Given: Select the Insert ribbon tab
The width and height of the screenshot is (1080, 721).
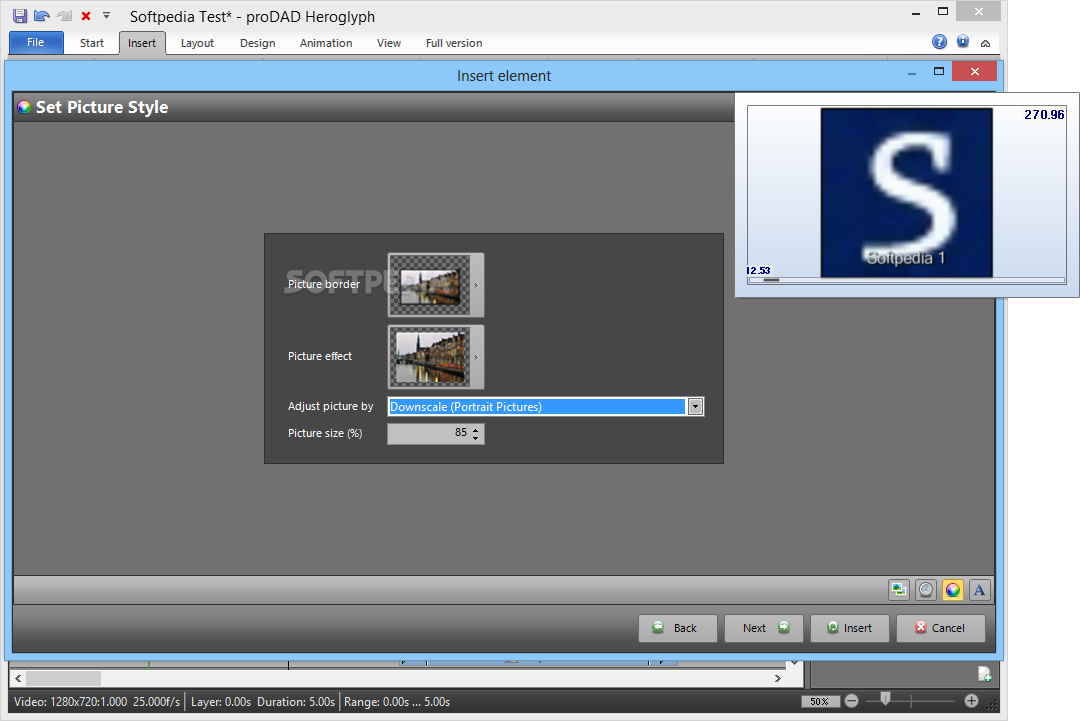Looking at the screenshot, I should [x=142, y=43].
